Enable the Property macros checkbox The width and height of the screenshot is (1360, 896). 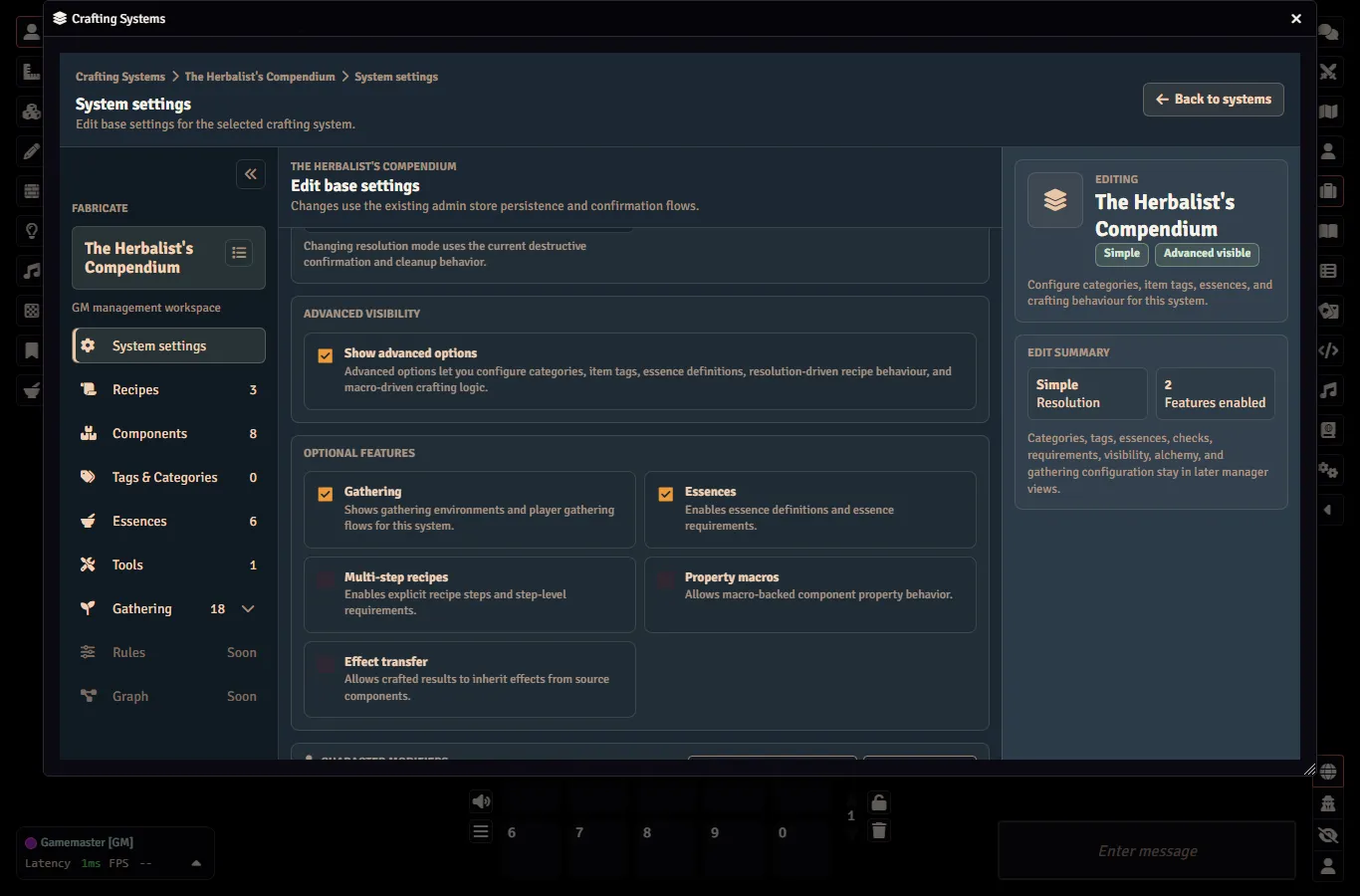tap(666, 579)
